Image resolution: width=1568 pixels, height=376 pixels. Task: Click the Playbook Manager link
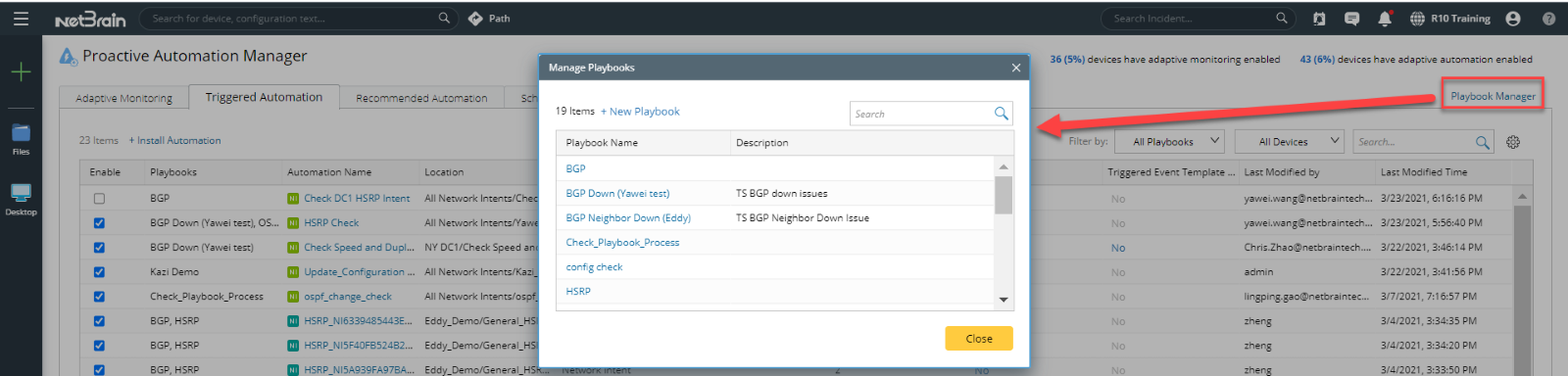pos(1493,96)
